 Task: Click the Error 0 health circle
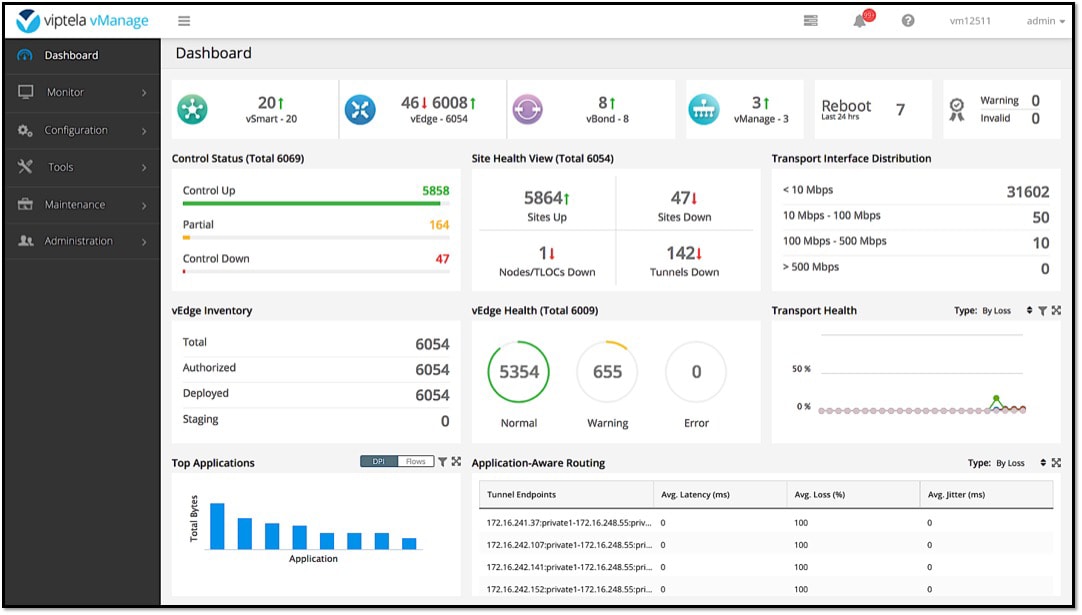[x=696, y=371]
